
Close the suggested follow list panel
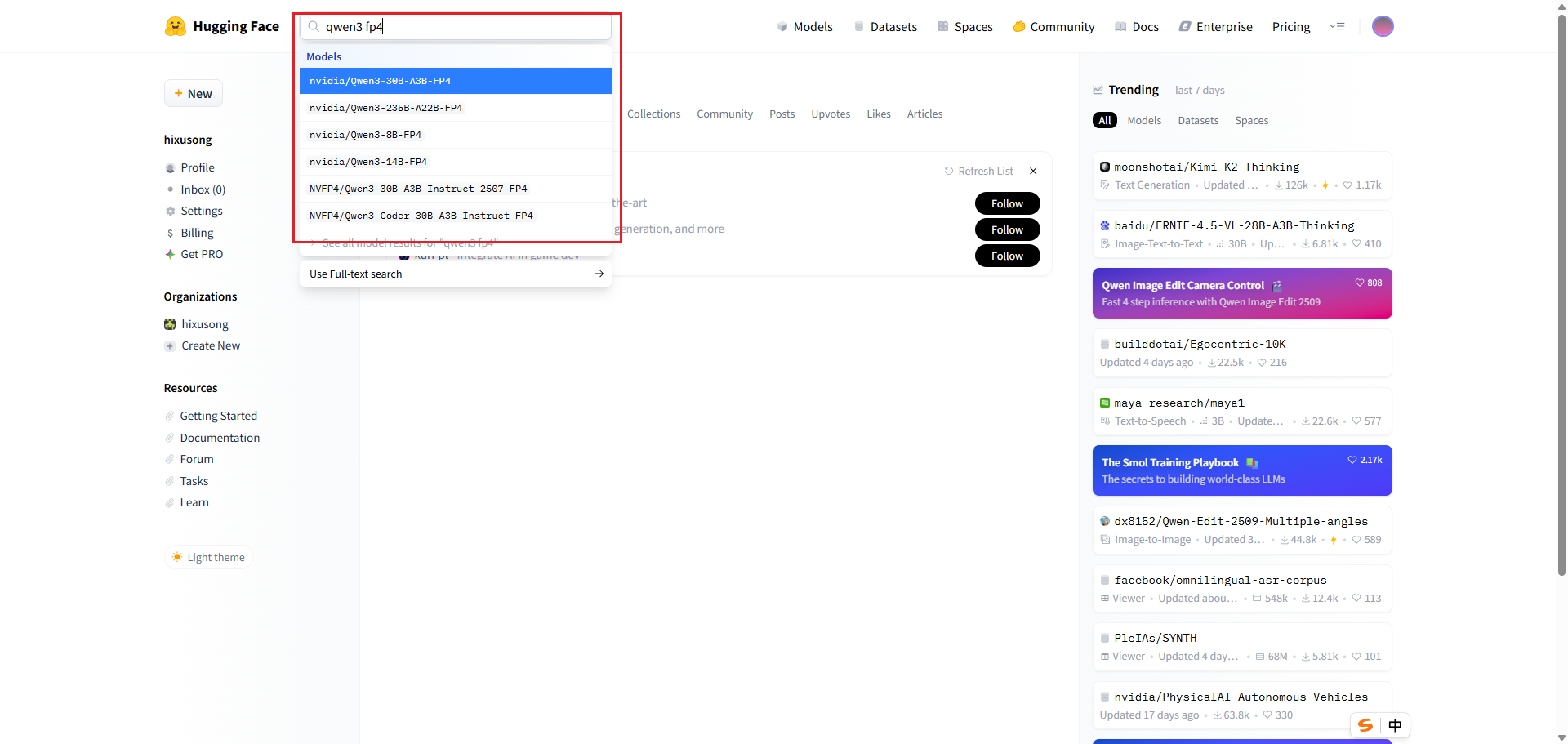pos(1033,171)
